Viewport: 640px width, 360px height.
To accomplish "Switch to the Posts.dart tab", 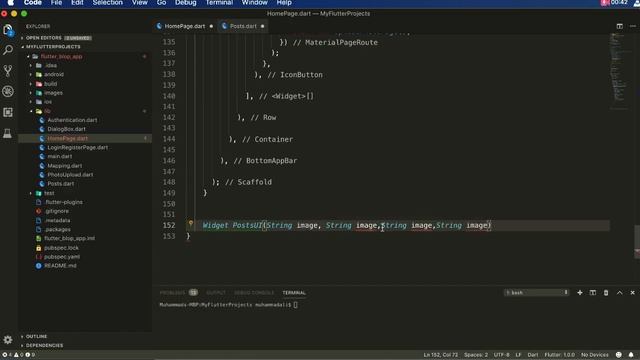I will 243,26.
